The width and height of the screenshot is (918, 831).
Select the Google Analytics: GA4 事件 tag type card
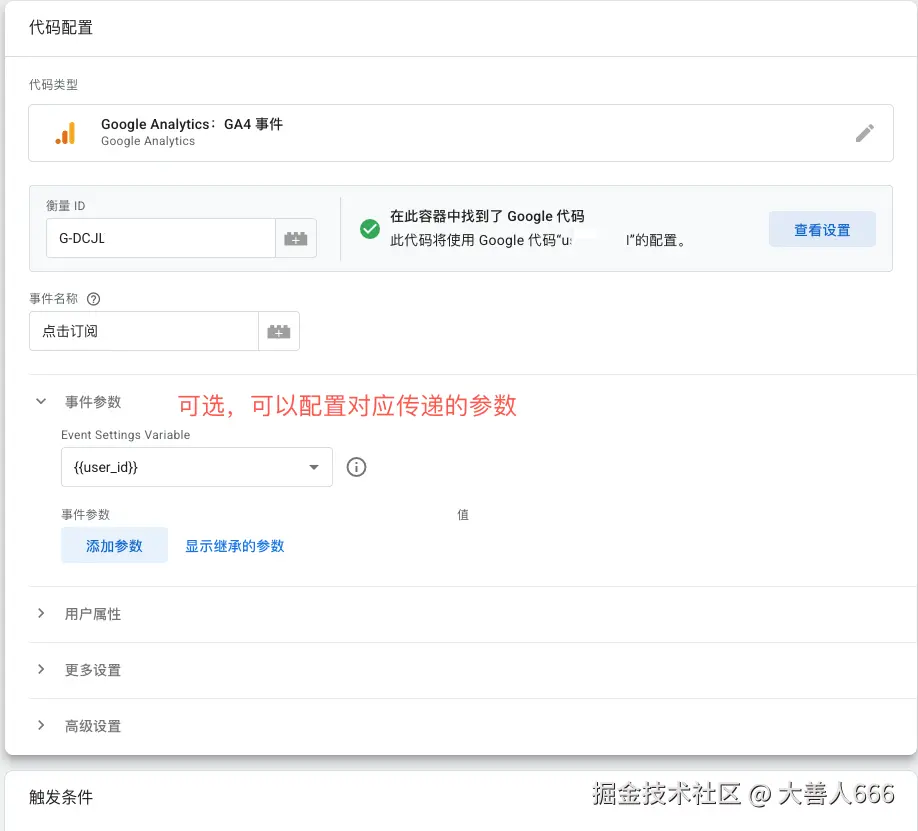(x=461, y=133)
